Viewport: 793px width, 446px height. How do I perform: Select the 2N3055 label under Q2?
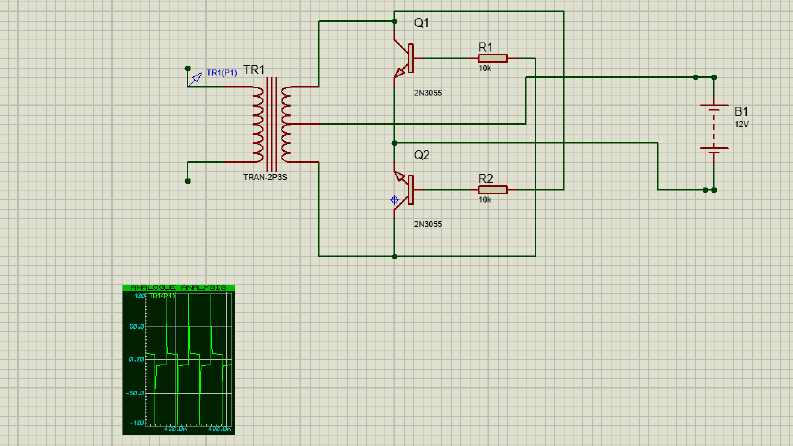pyautogui.click(x=428, y=224)
